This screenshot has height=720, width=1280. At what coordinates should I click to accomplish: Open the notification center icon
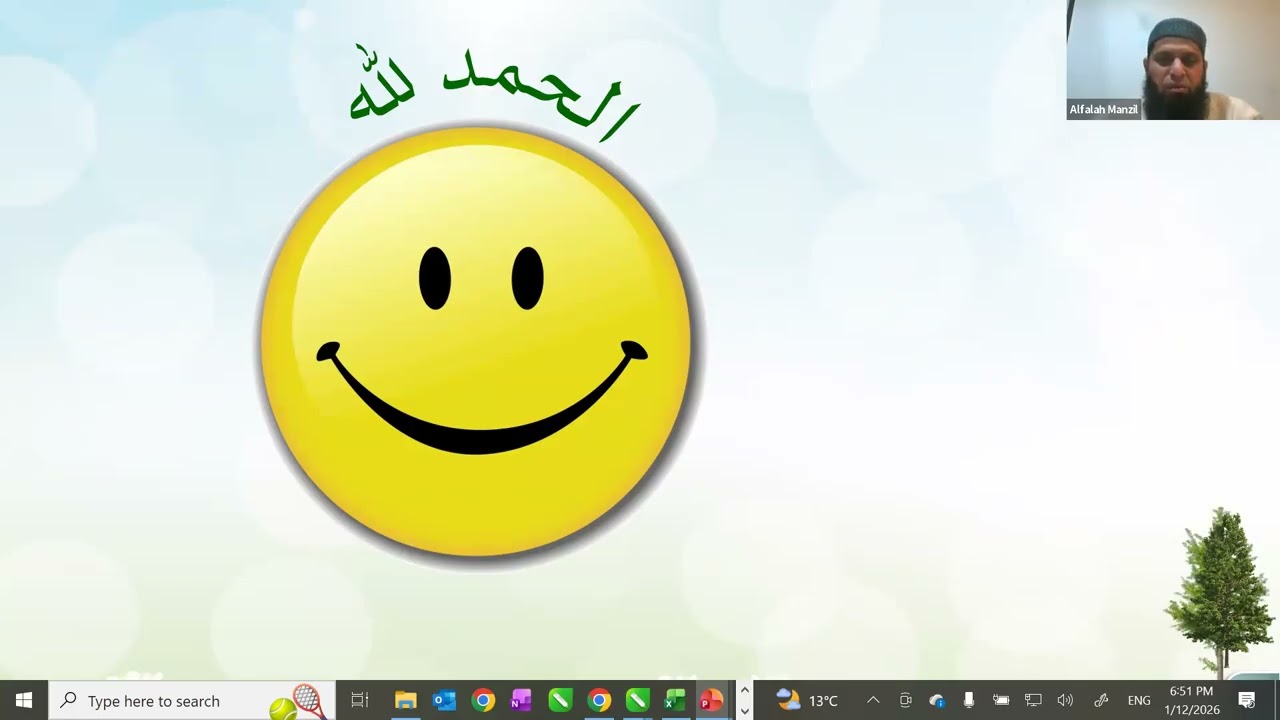[x=1247, y=700]
